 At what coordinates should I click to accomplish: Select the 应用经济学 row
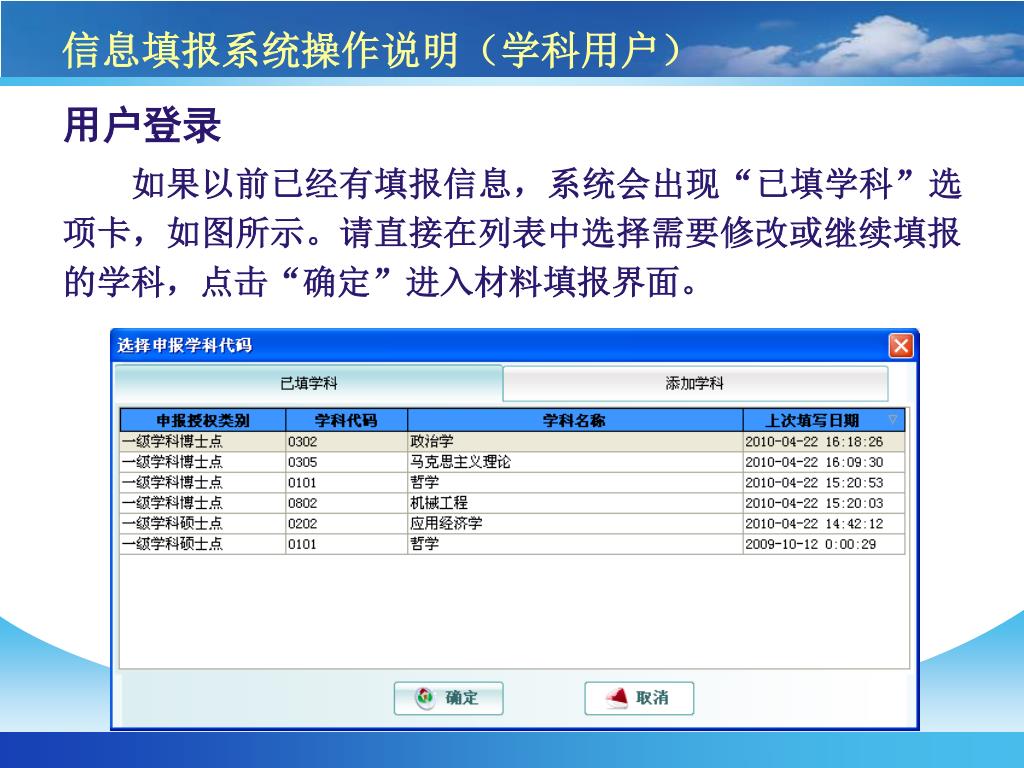tap(513, 523)
